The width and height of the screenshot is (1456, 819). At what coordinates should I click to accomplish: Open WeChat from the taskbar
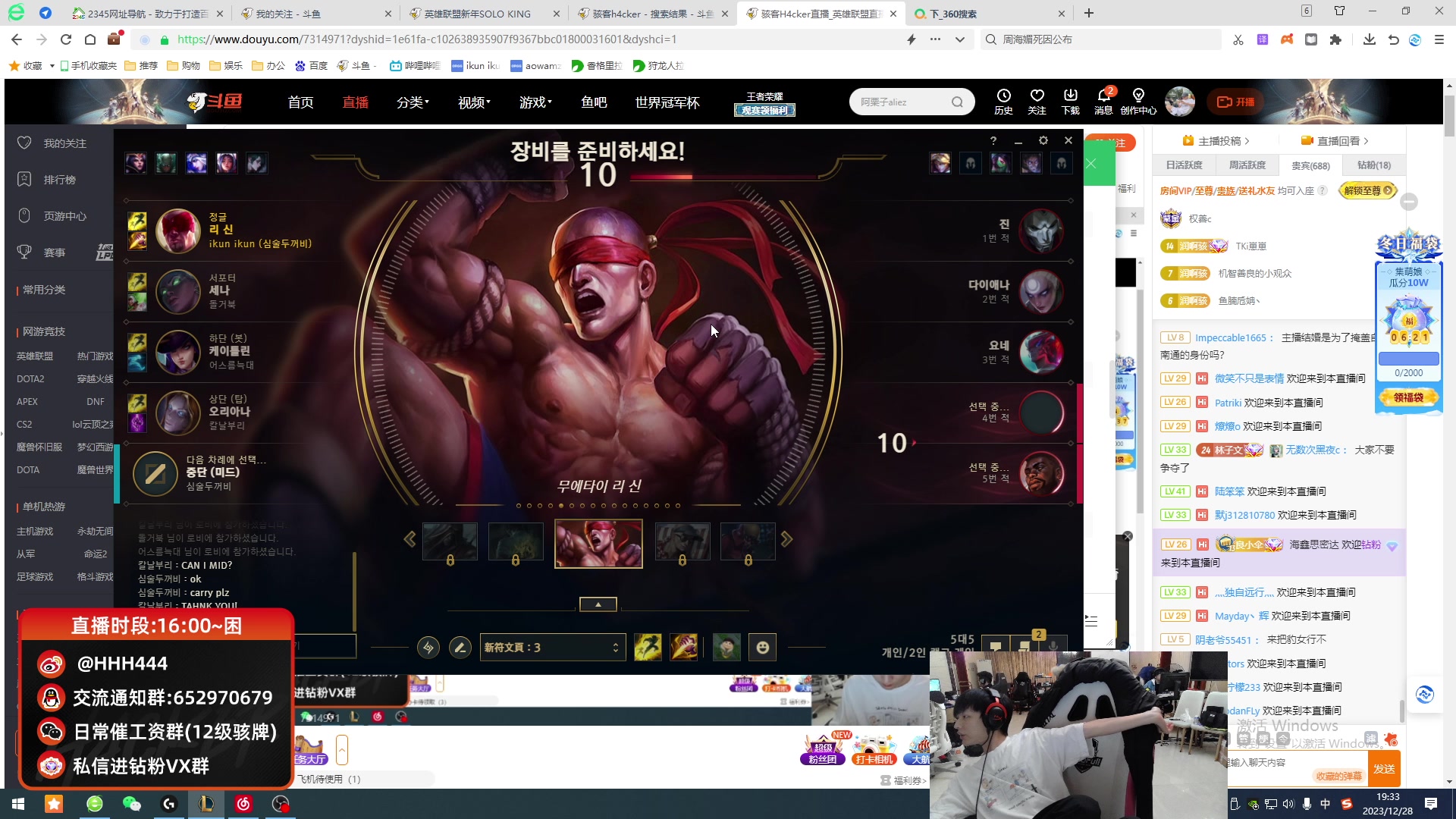[131, 804]
